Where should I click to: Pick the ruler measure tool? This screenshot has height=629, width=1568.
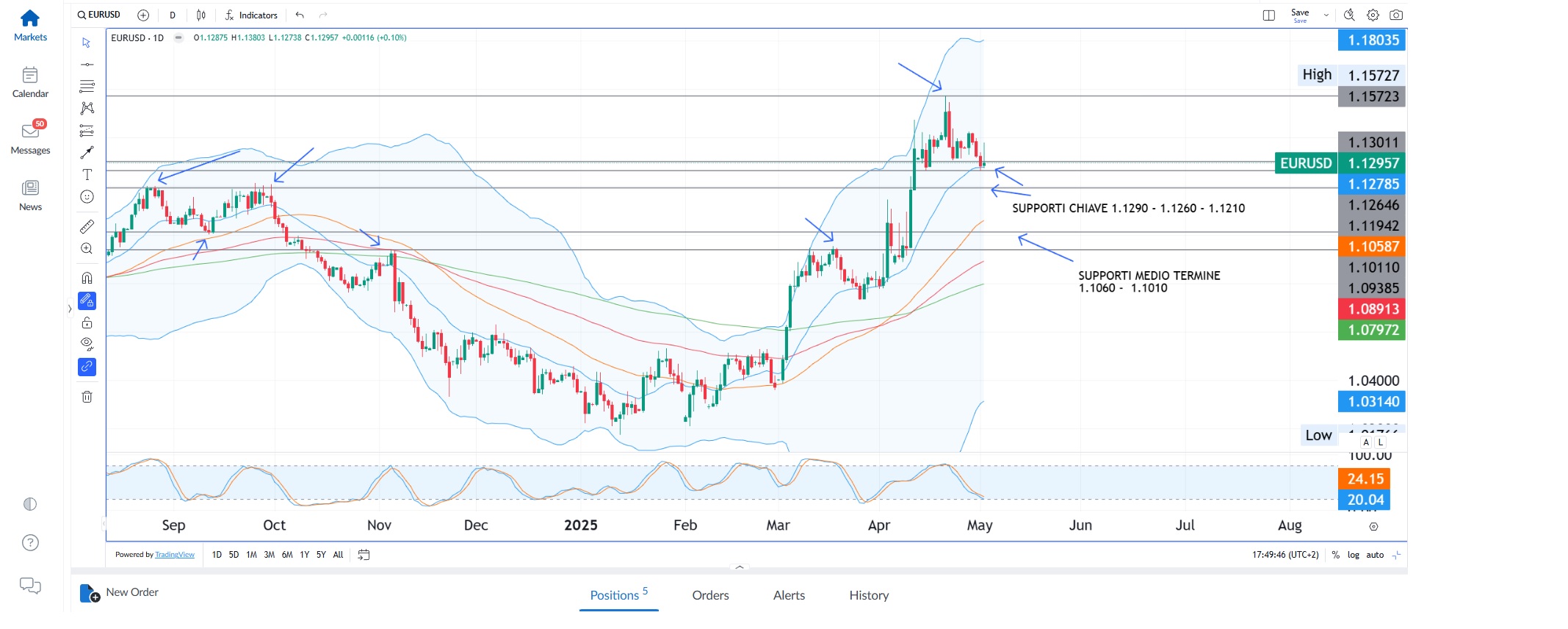pyautogui.click(x=87, y=226)
